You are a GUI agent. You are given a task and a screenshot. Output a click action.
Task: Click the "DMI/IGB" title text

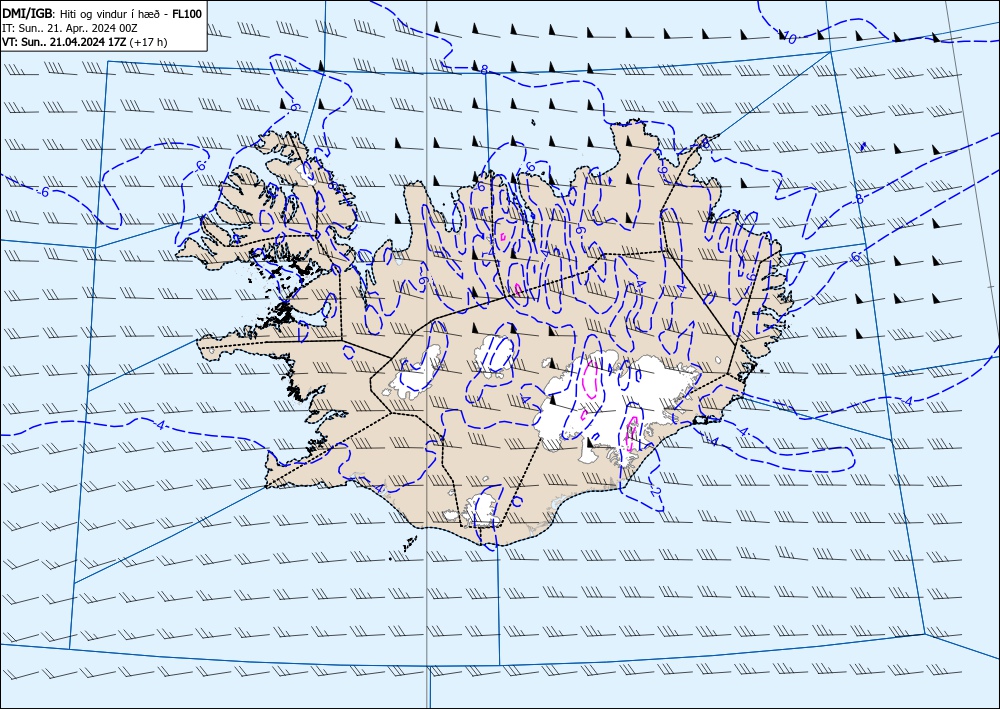[x=28, y=13]
